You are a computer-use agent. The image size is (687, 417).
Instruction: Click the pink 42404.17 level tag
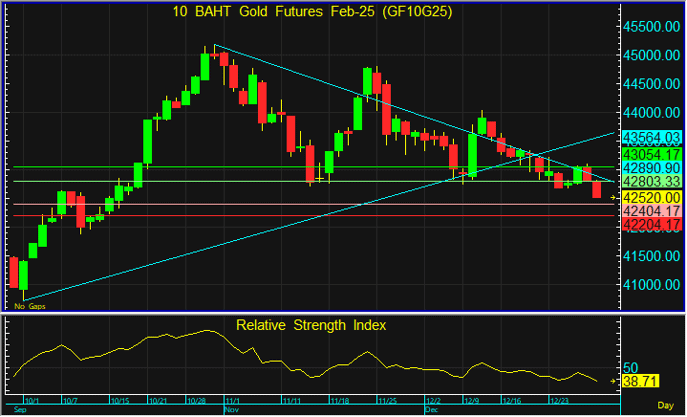651,212
